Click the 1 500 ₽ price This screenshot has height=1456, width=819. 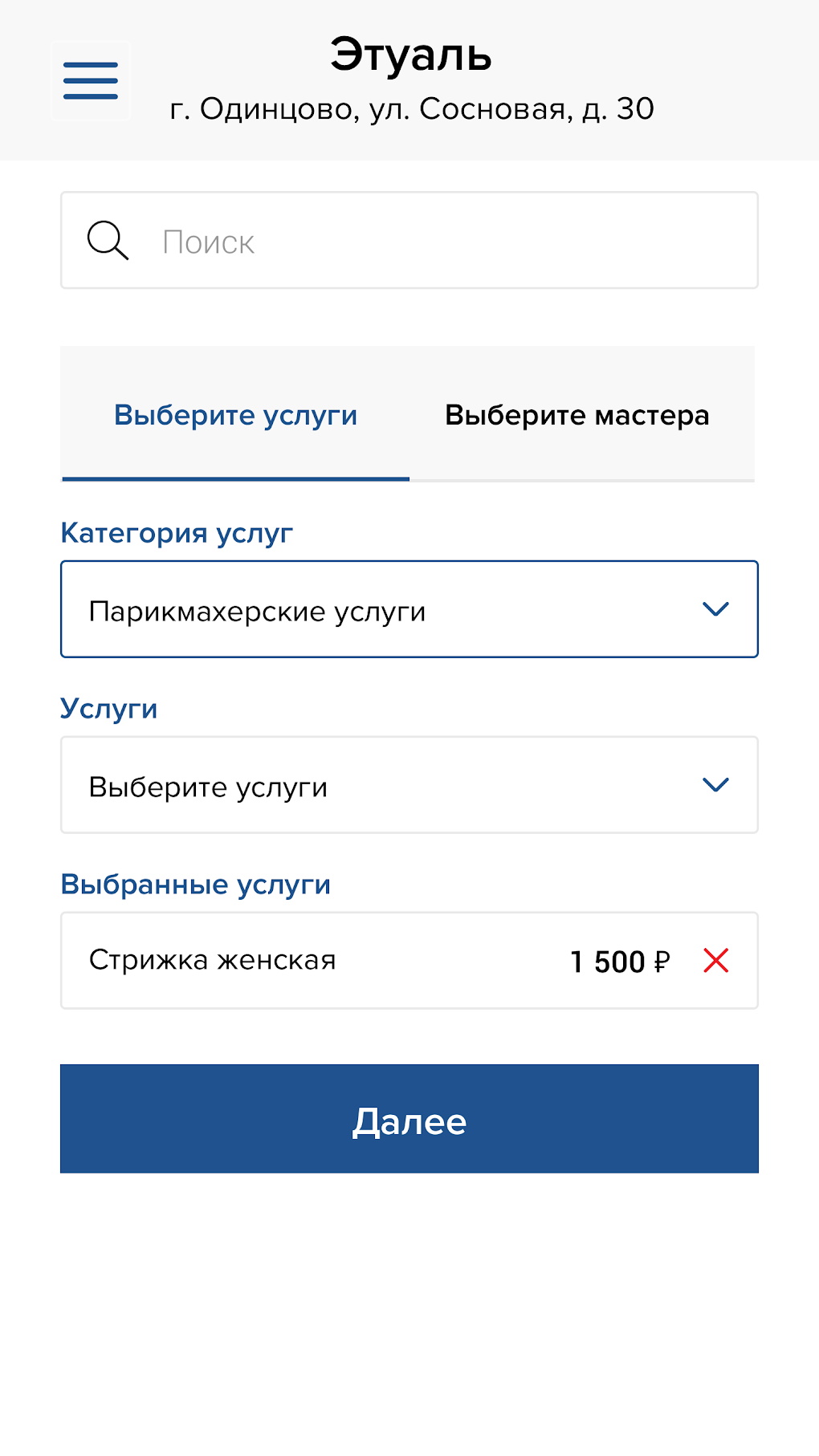click(x=609, y=961)
